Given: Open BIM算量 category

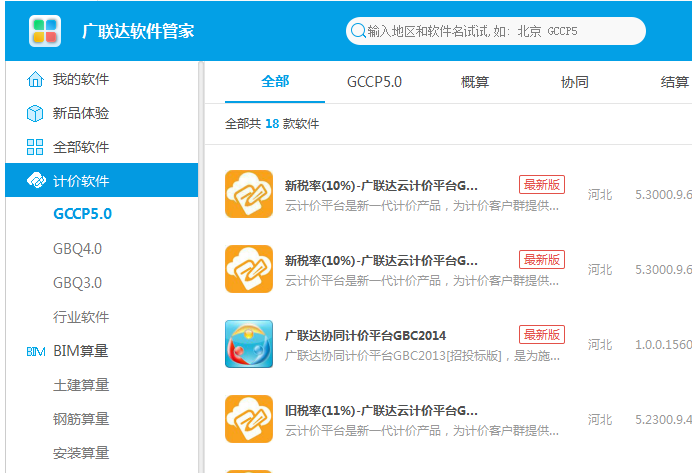Looking at the screenshot, I should pyautogui.click(x=81, y=351).
